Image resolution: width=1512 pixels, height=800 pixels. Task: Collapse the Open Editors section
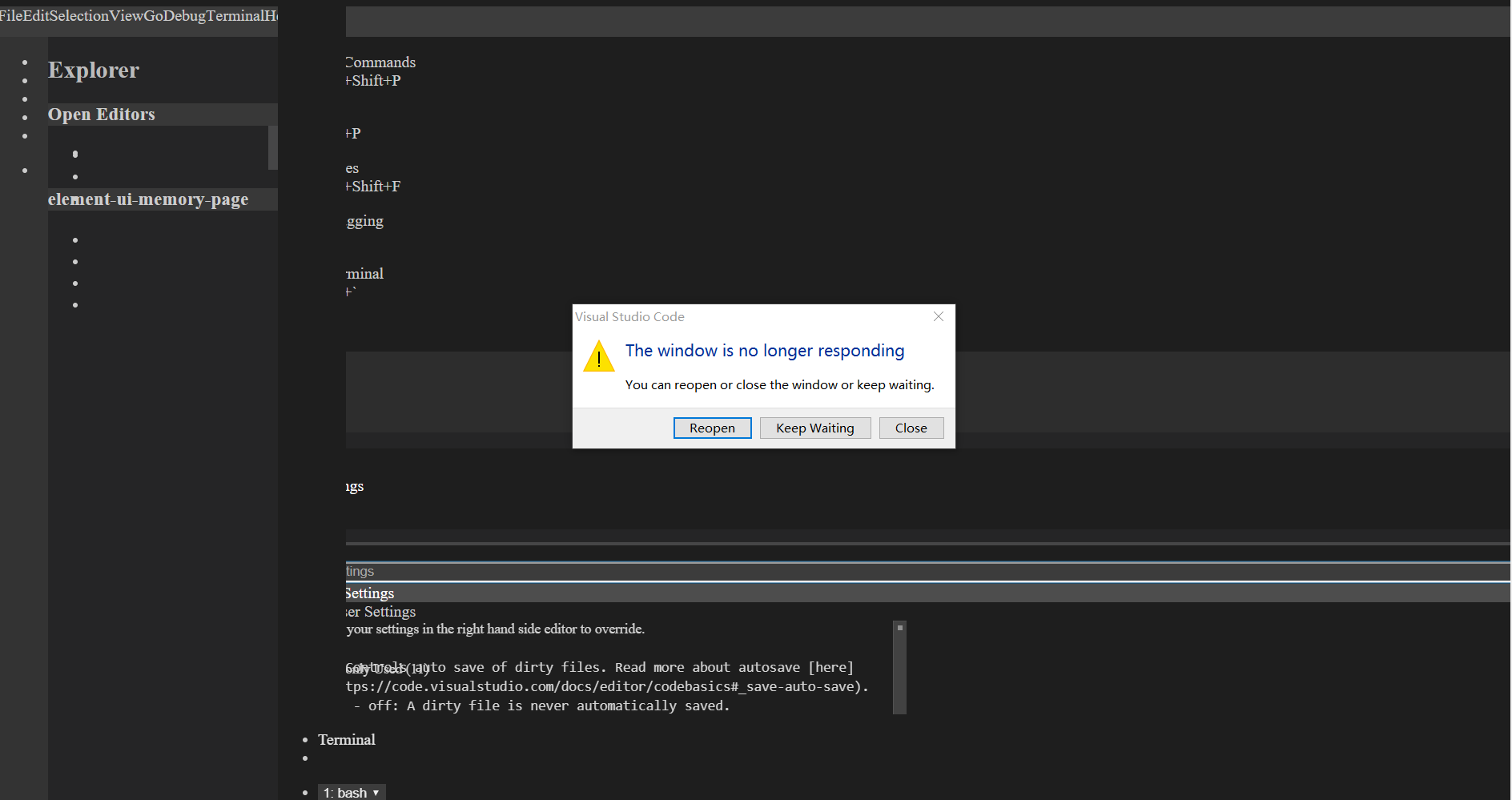tap(101, 114)
